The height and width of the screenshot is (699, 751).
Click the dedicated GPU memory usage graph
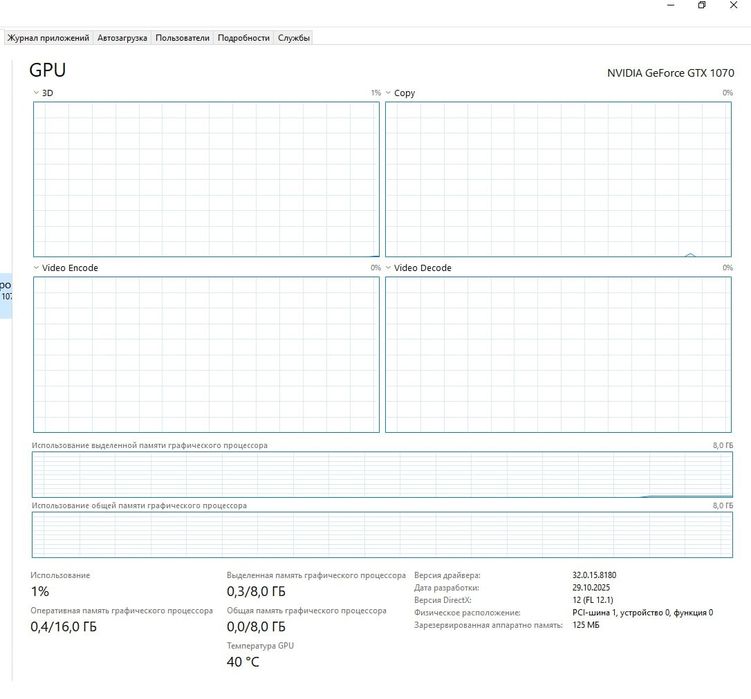click(x=382, y=474)
